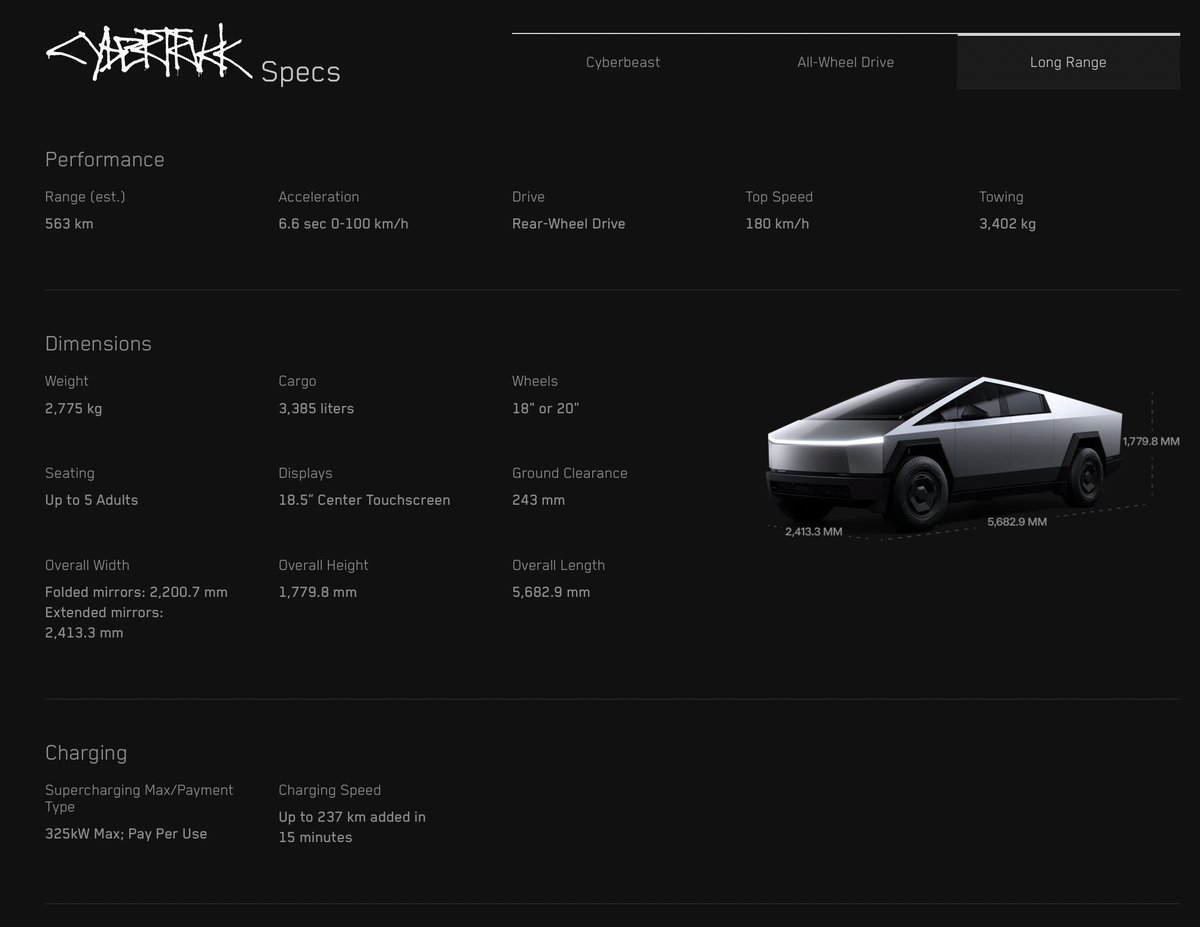Click the 'Top Speed' label

click(x=779, y=197)
